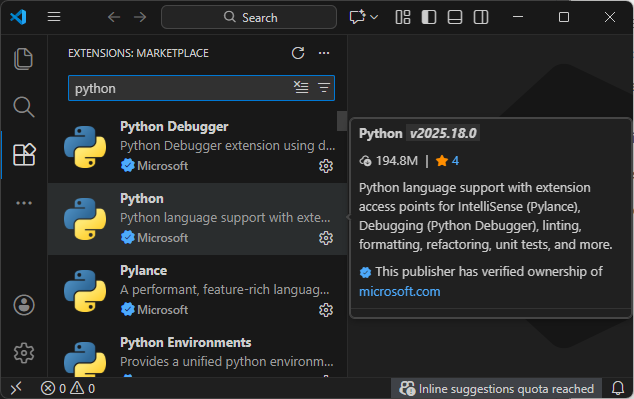Open Views and More Actions menu
The image size is (634, 399).
324,53
